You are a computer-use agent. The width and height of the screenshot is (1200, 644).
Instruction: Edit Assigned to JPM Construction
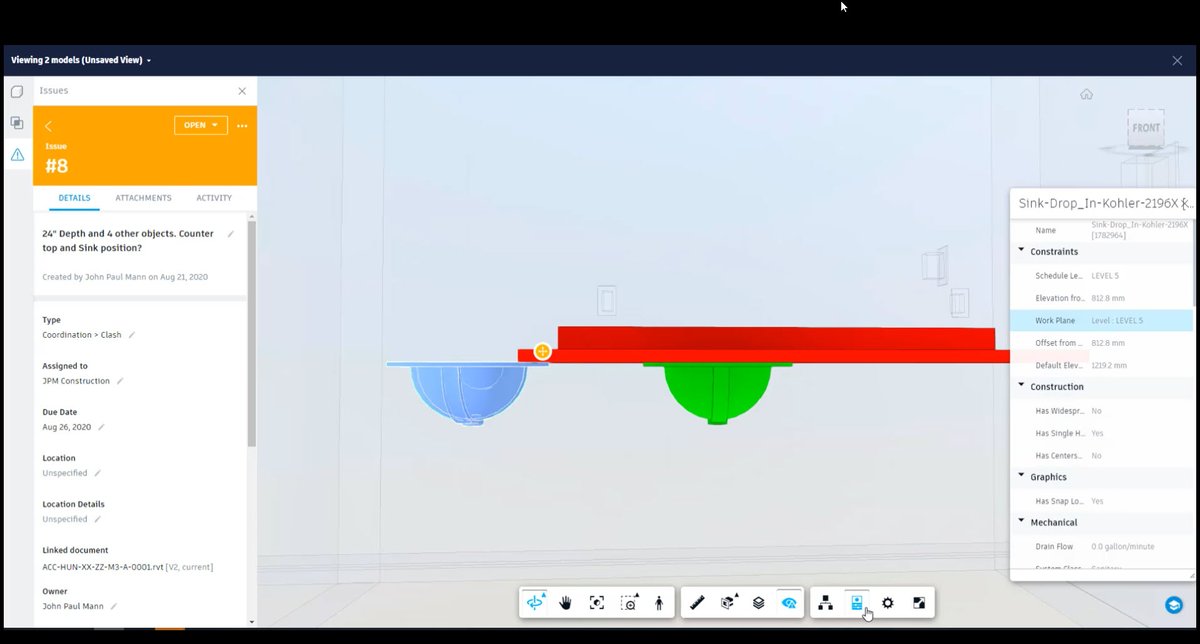pos(120,381)
